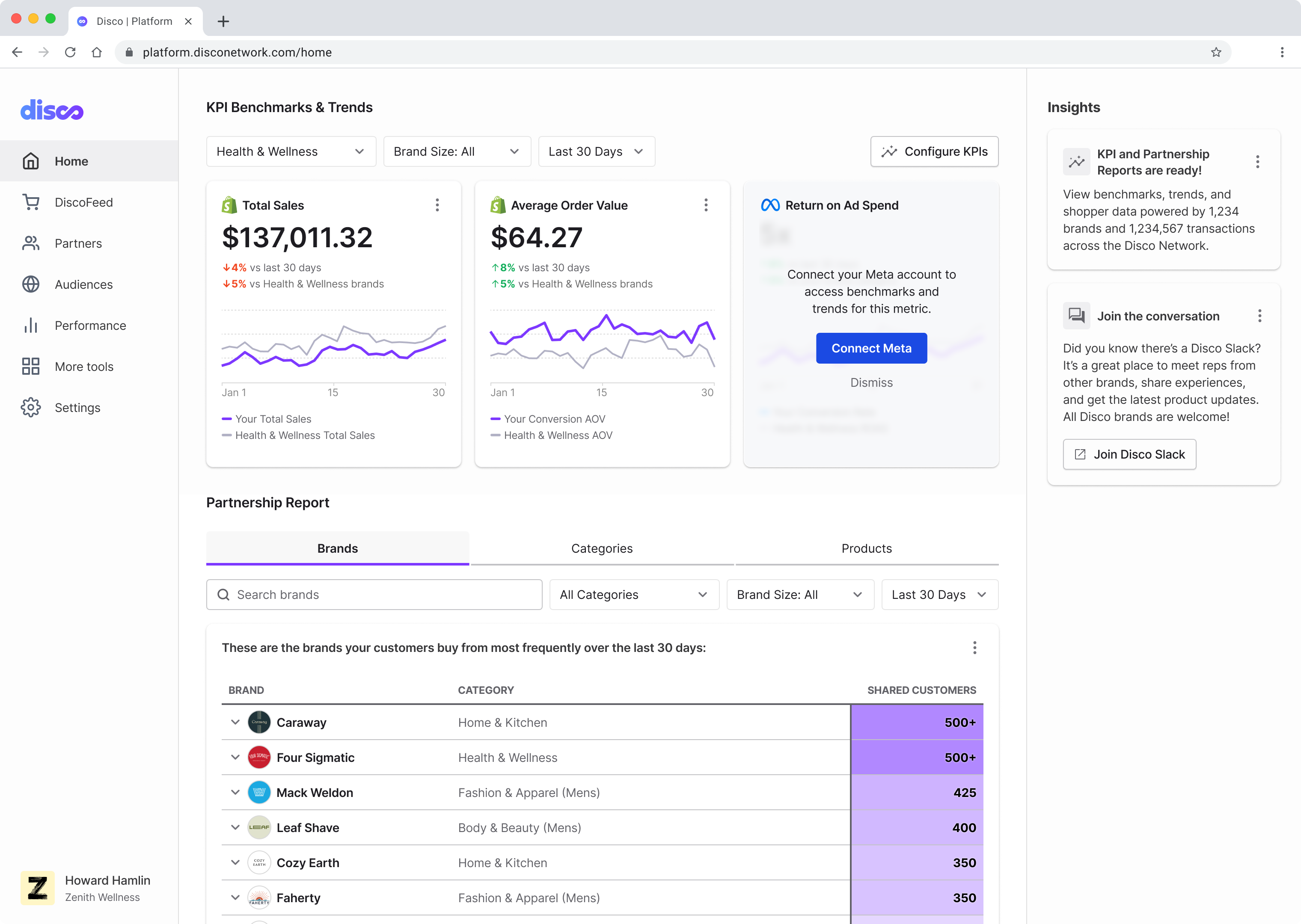The width and height of the screenshot is (1301, 924).
Task: Click the Disco logo in sidebar
Action: coord(52,110)
